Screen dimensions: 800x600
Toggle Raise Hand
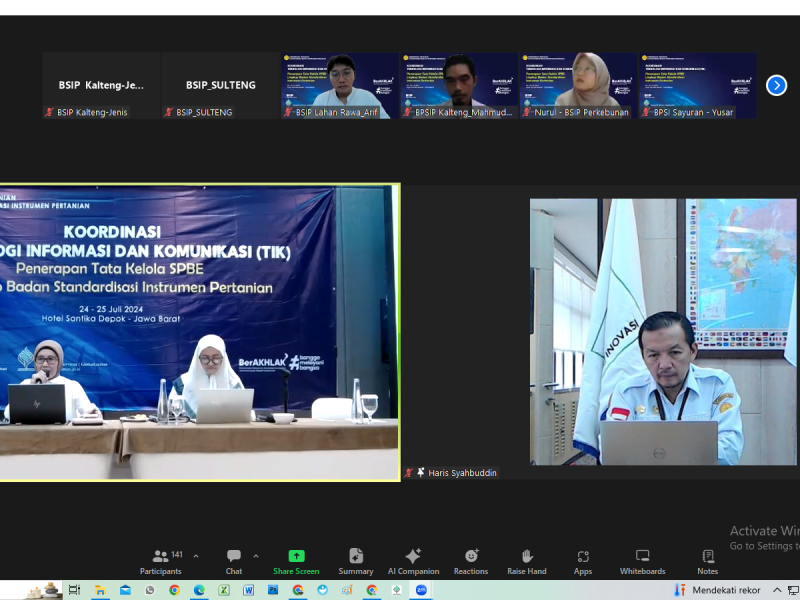click(527, 560)
